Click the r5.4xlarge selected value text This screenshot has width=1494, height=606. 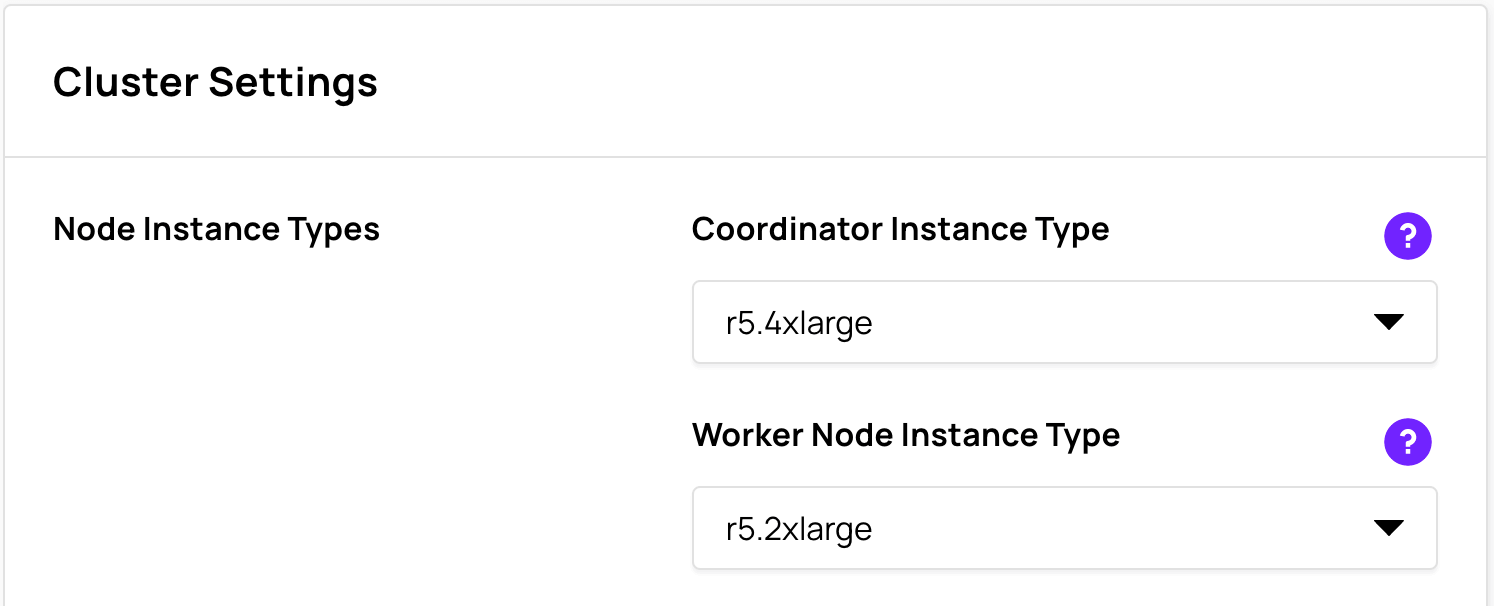coord(799,323)
